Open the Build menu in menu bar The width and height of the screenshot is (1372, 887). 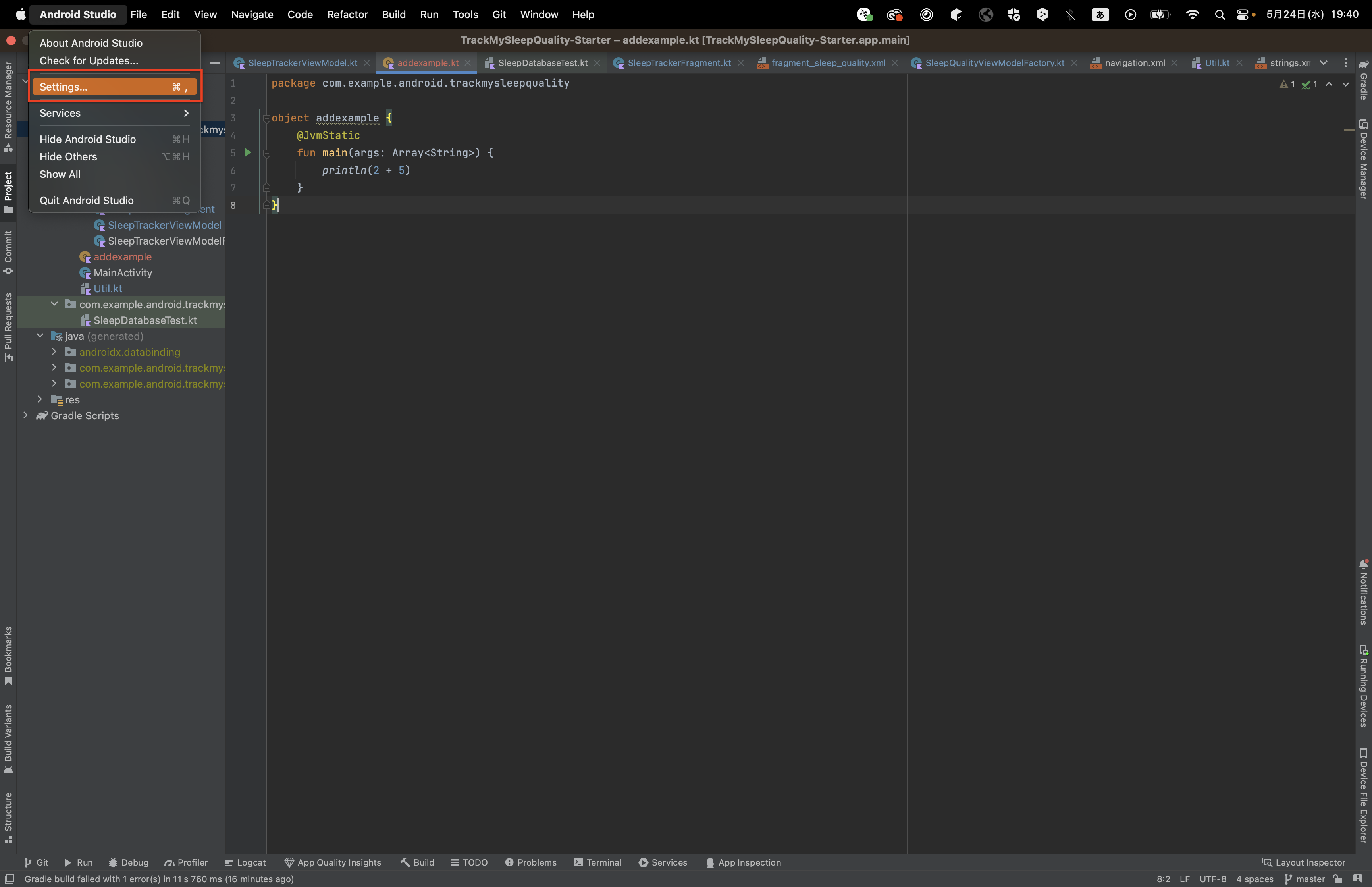[394, 14]
